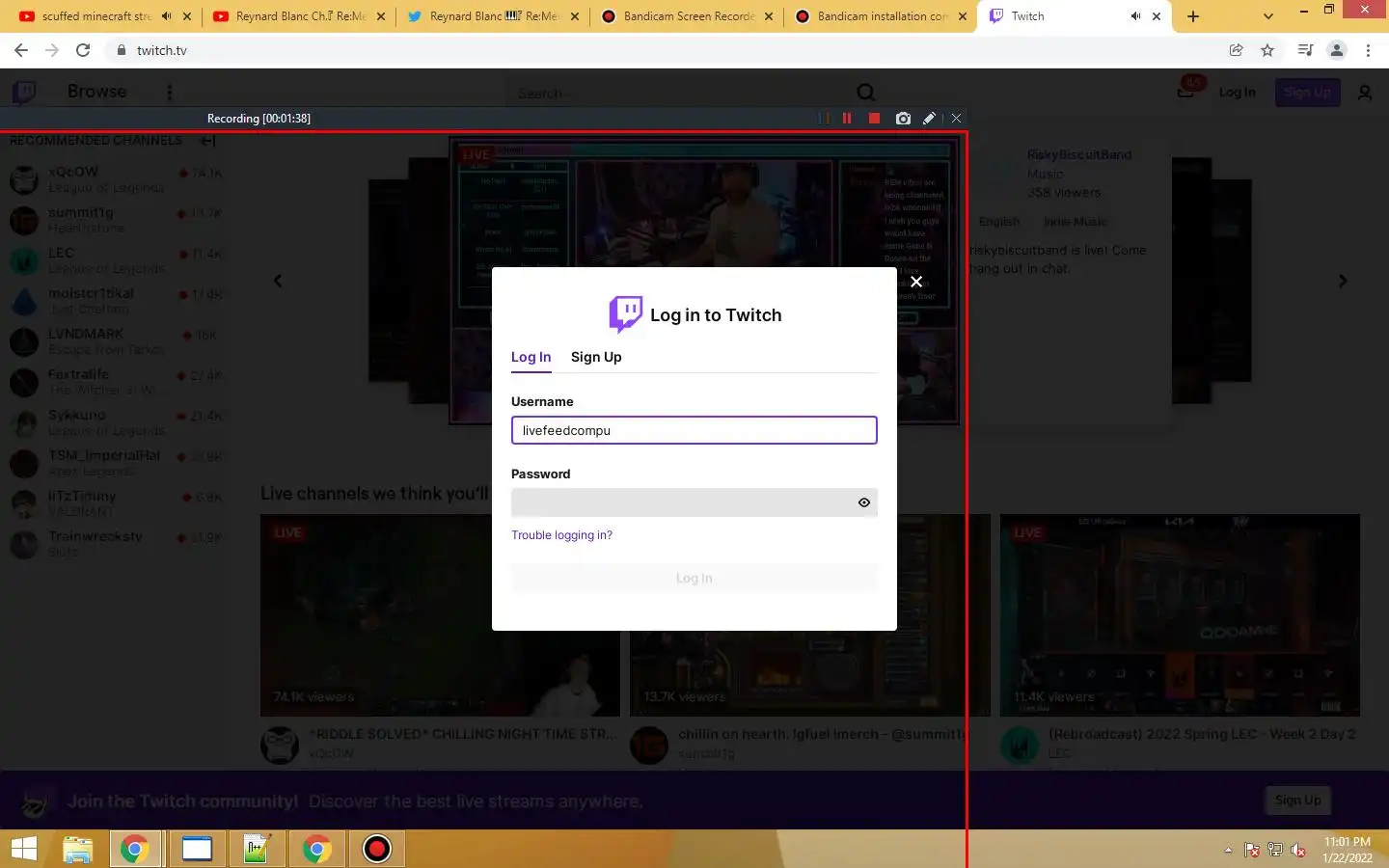Switch to the Sign Up tab
The width and height of the screenshot is (1389, 868).
[x=596, y=357]
